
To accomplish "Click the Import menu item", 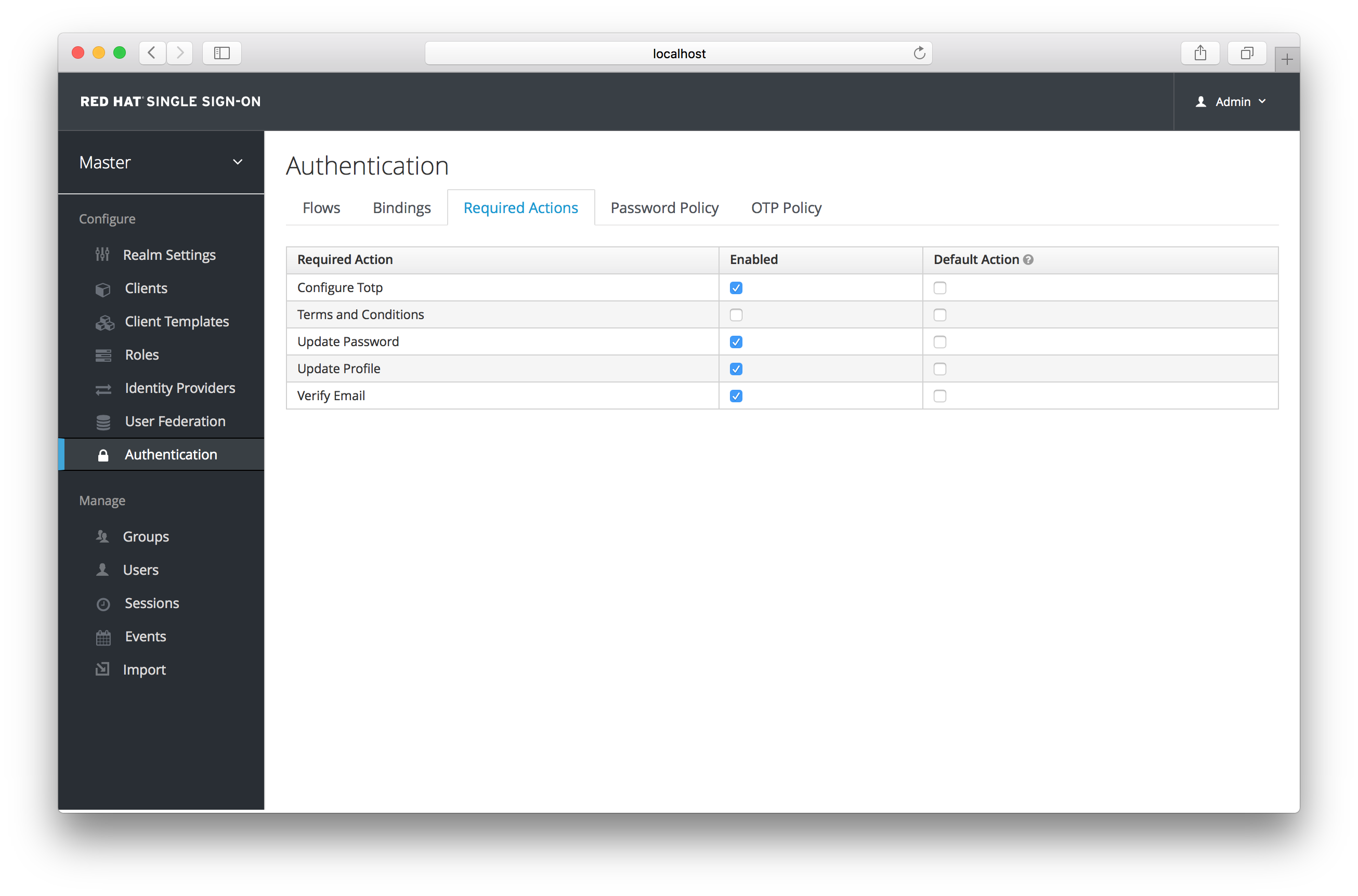I will pos(143,668).
